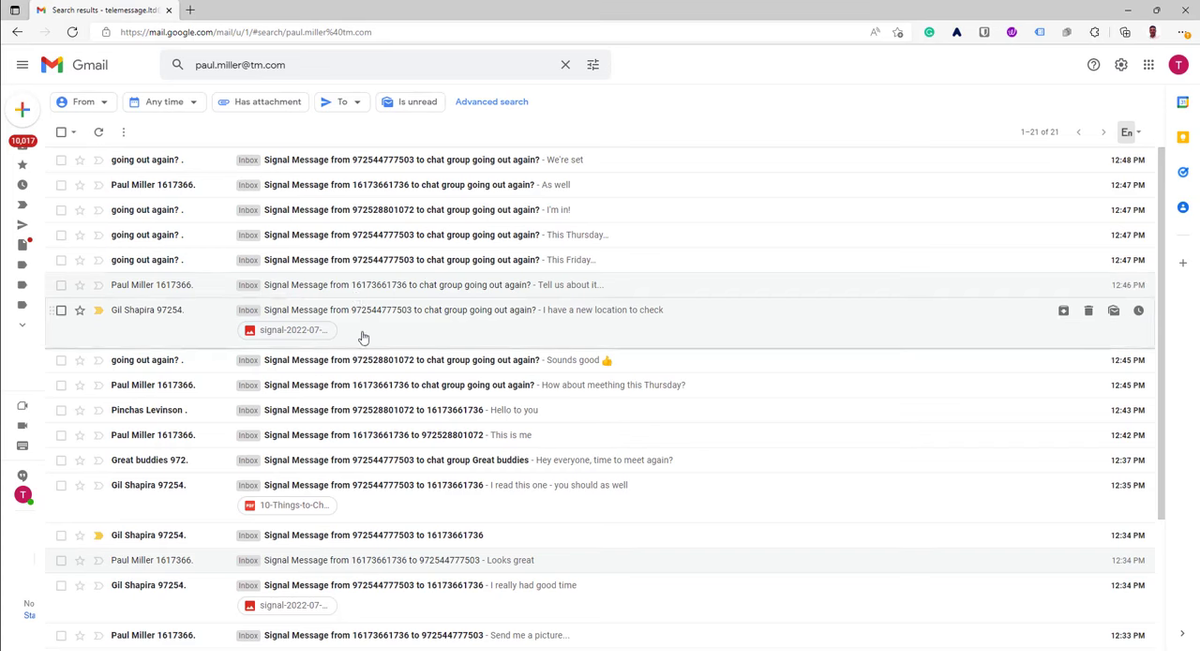Open the Google apps grid
This screenshot has width=1200, height=651.
(x=1148, y=64)
